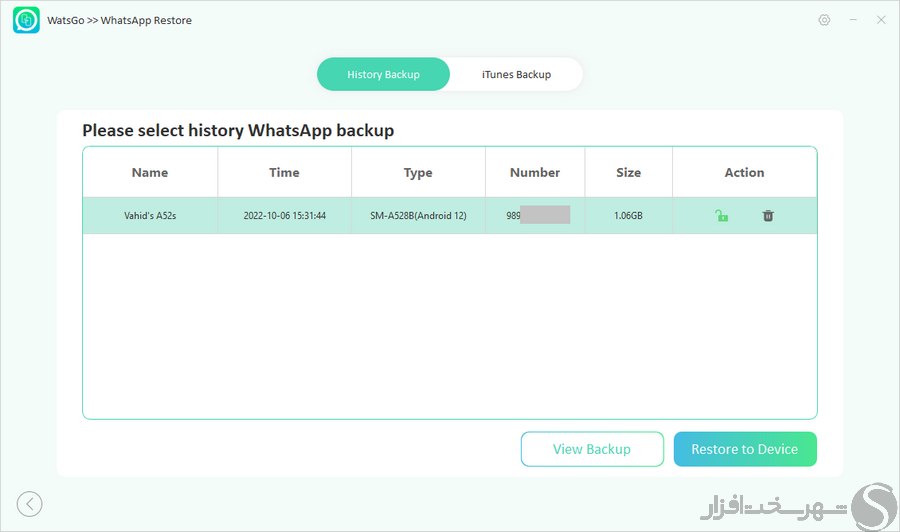Click the View Backup button

click(592, 449)
